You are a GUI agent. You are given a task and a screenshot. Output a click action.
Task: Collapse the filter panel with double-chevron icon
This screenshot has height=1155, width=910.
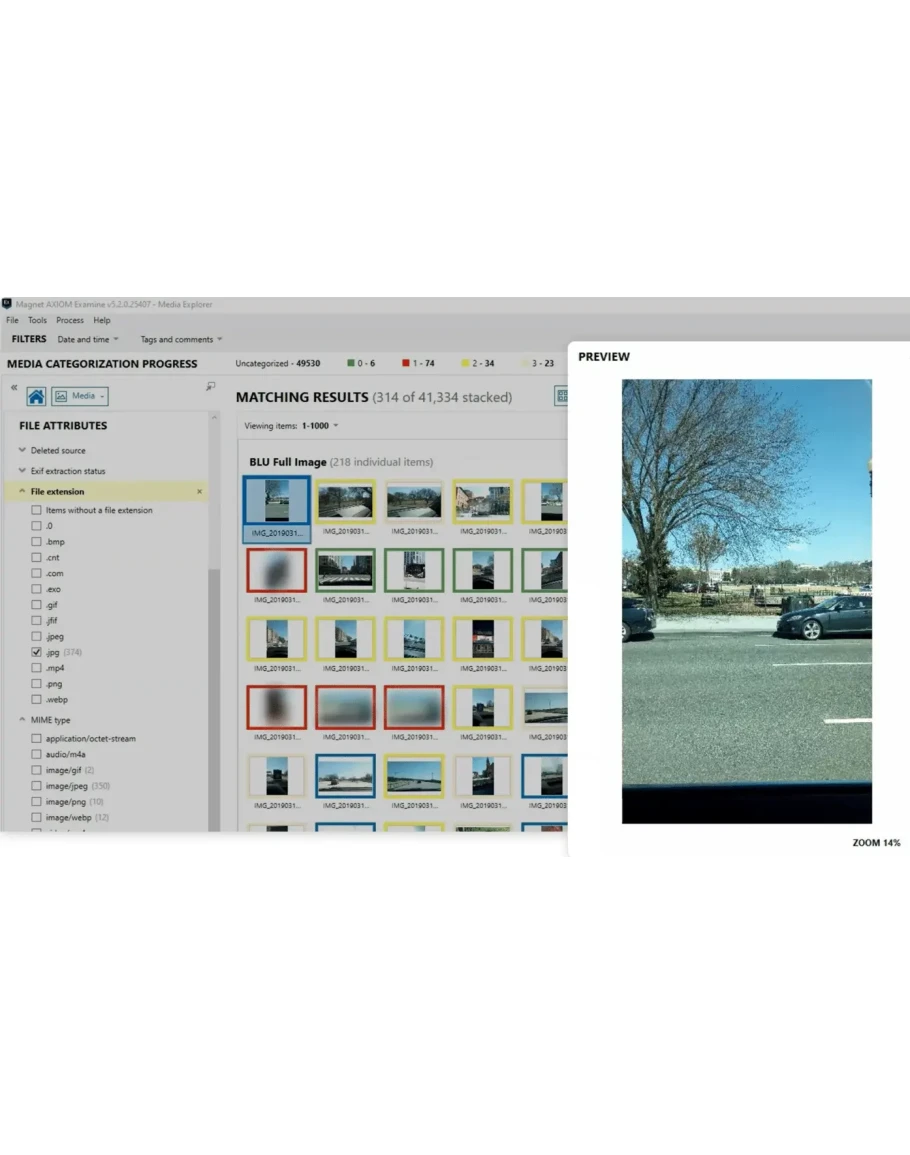(14, 387)
